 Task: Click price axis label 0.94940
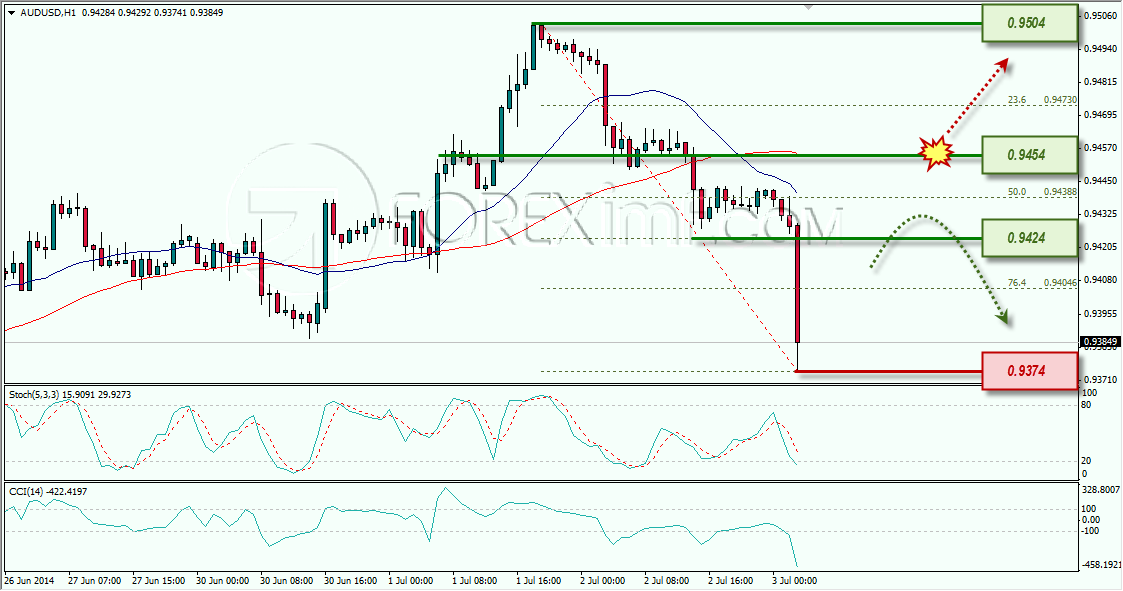pyautogui.click(x=1102, y=49)
